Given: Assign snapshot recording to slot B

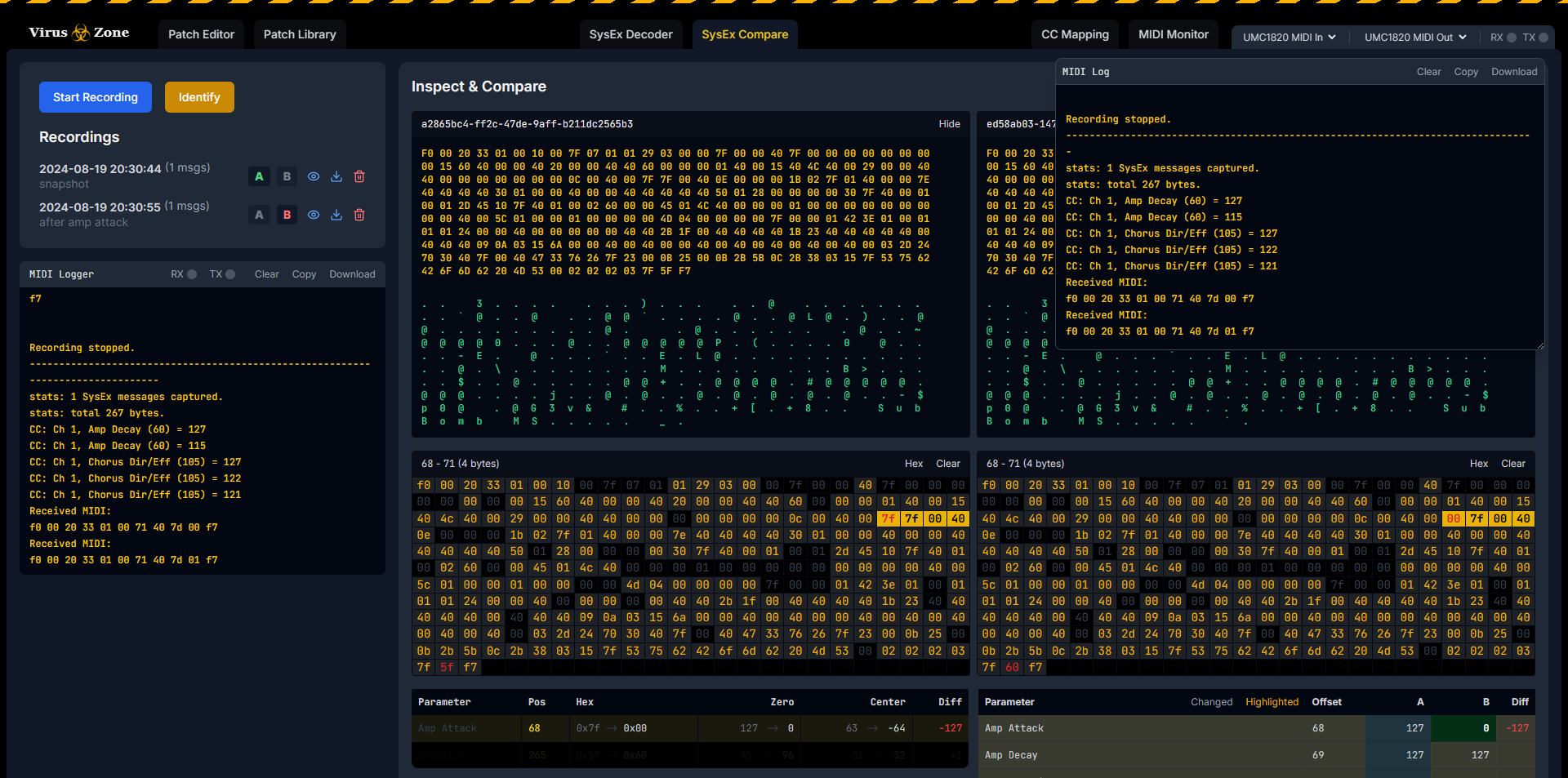Looking at the screenshot, I should point(287,176).
